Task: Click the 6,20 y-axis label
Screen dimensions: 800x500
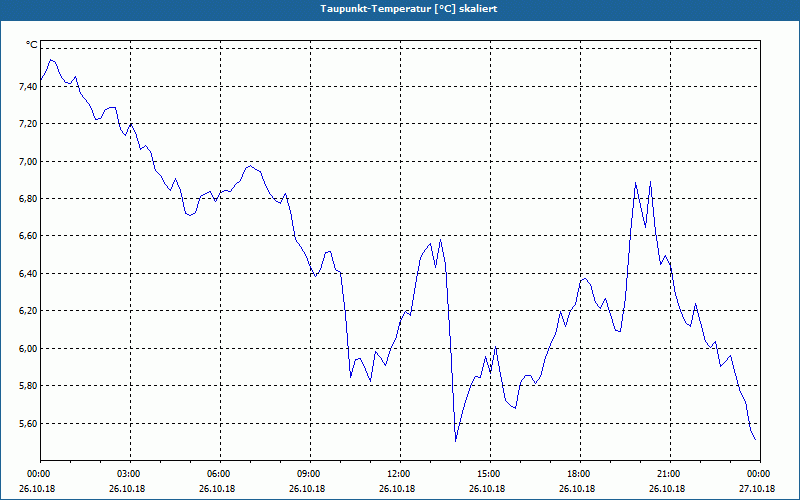Action: tap(28, 311)
